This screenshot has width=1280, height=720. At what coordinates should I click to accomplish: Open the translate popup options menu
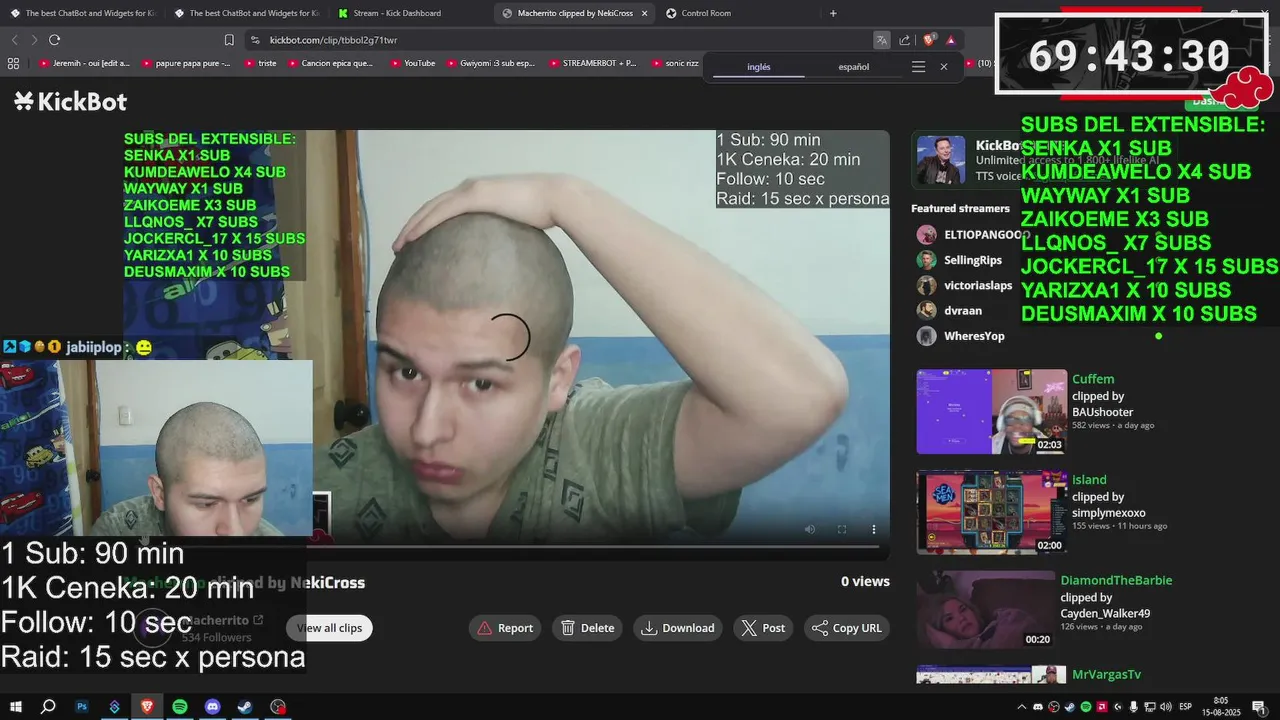[x=918, y=67]
